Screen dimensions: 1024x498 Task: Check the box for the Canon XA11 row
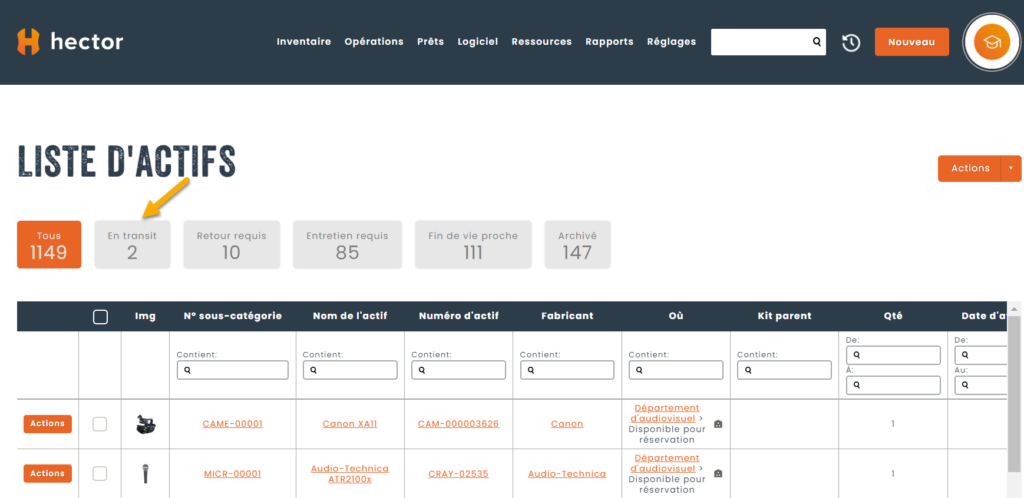point(100,424)
